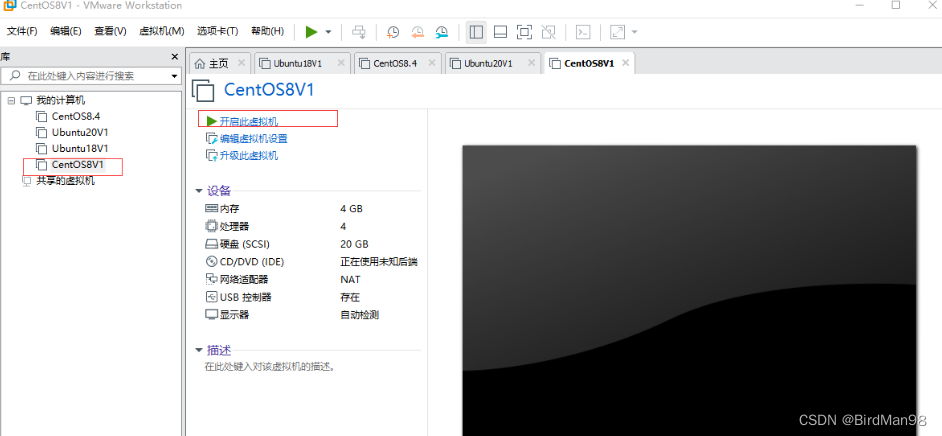This screenshot has height=436, width=942.
Task: Click the VM screen preview thumbnail
Action: (689, 291)
